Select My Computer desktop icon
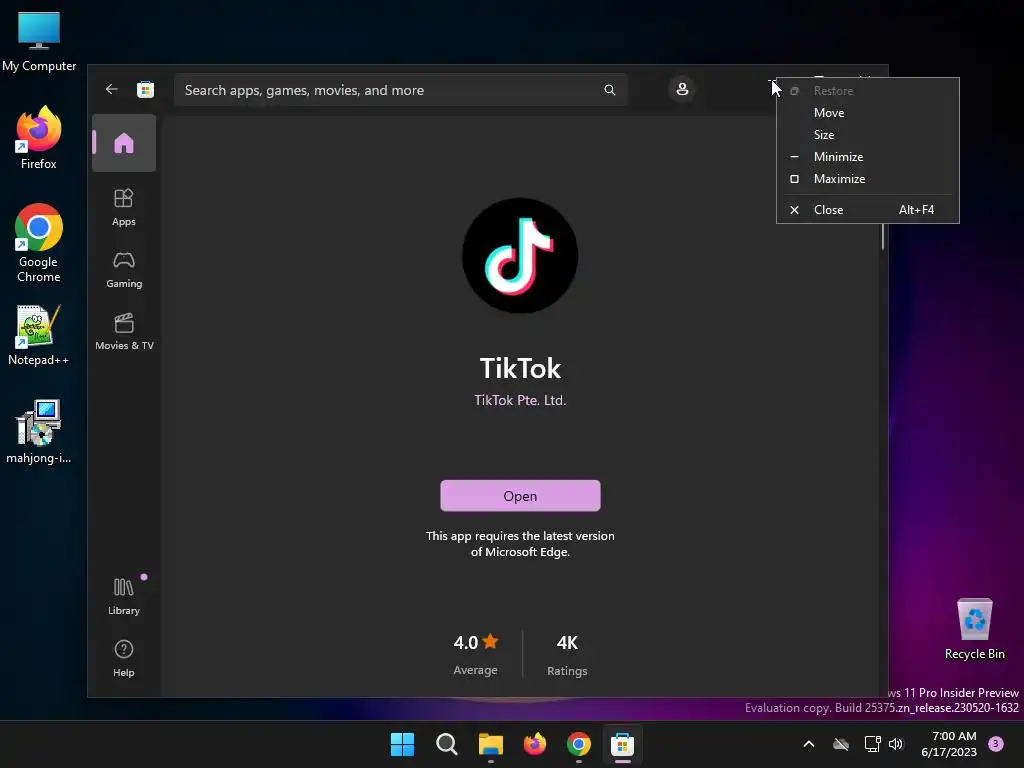The image size is (1024, 768). (x=39, y=41)
